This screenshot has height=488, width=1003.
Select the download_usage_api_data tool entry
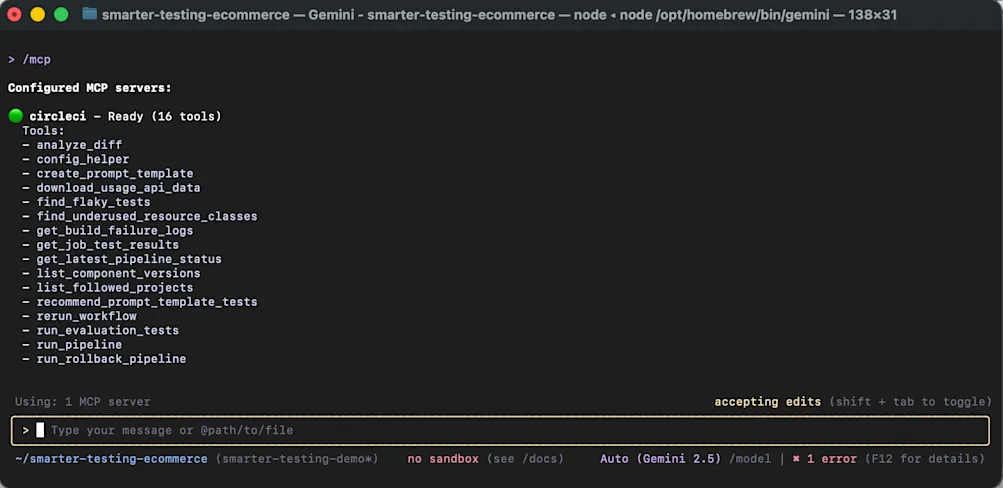118,188
